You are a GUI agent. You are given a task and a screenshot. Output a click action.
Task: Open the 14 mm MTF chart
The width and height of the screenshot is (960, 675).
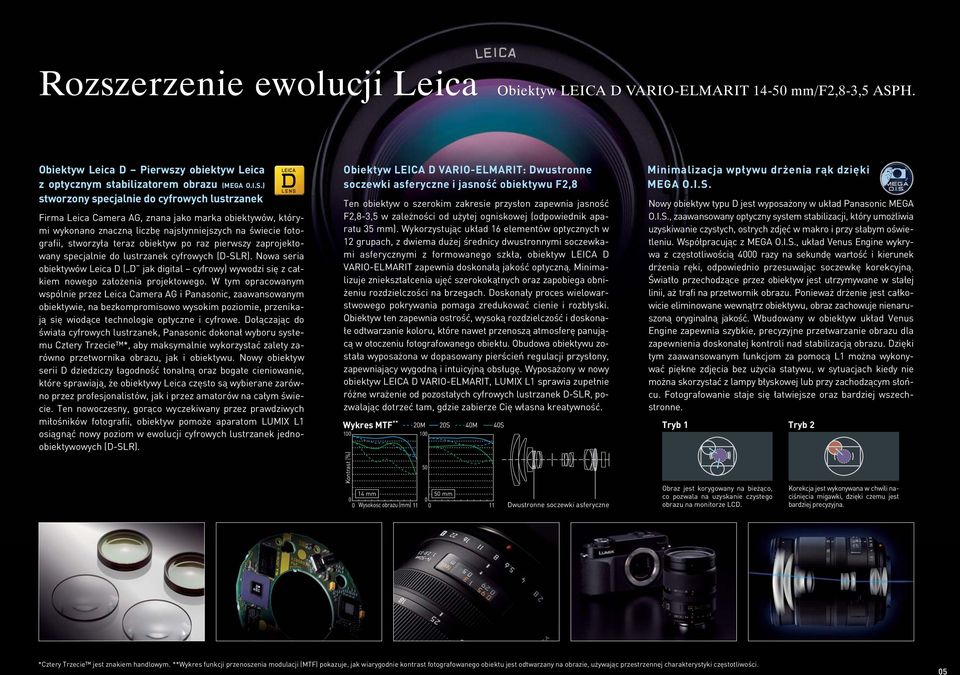384,468
